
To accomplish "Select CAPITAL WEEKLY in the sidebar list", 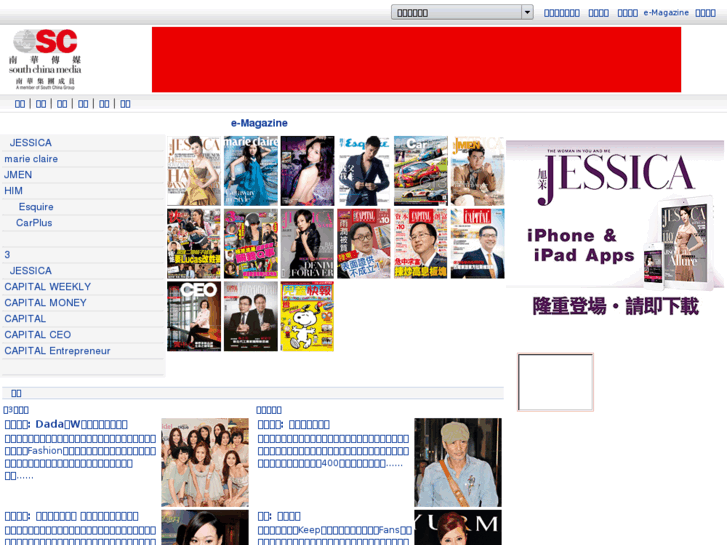I will [x=47, y=287].
